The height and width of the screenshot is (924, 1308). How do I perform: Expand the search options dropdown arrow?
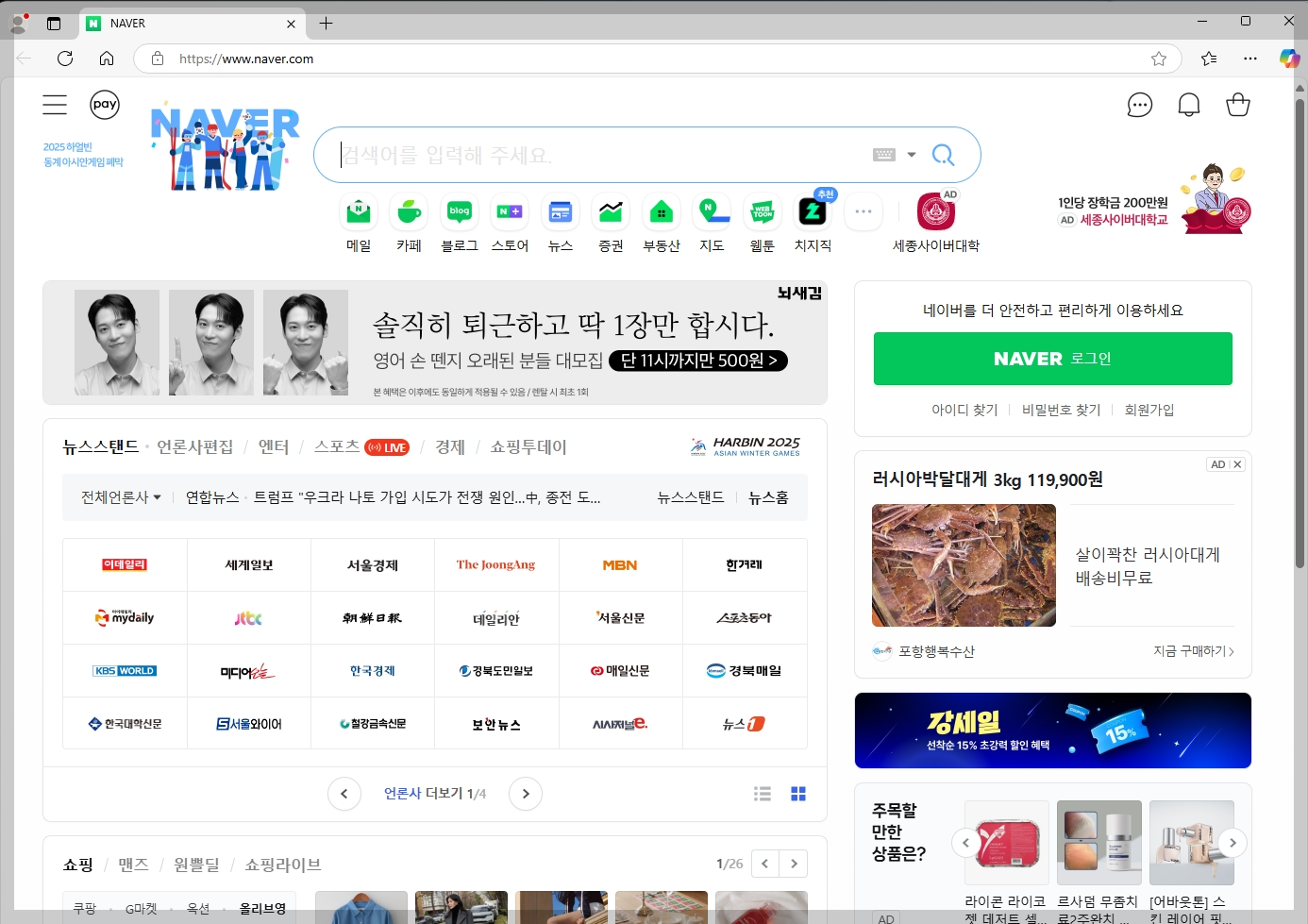[x=912, y=155]
